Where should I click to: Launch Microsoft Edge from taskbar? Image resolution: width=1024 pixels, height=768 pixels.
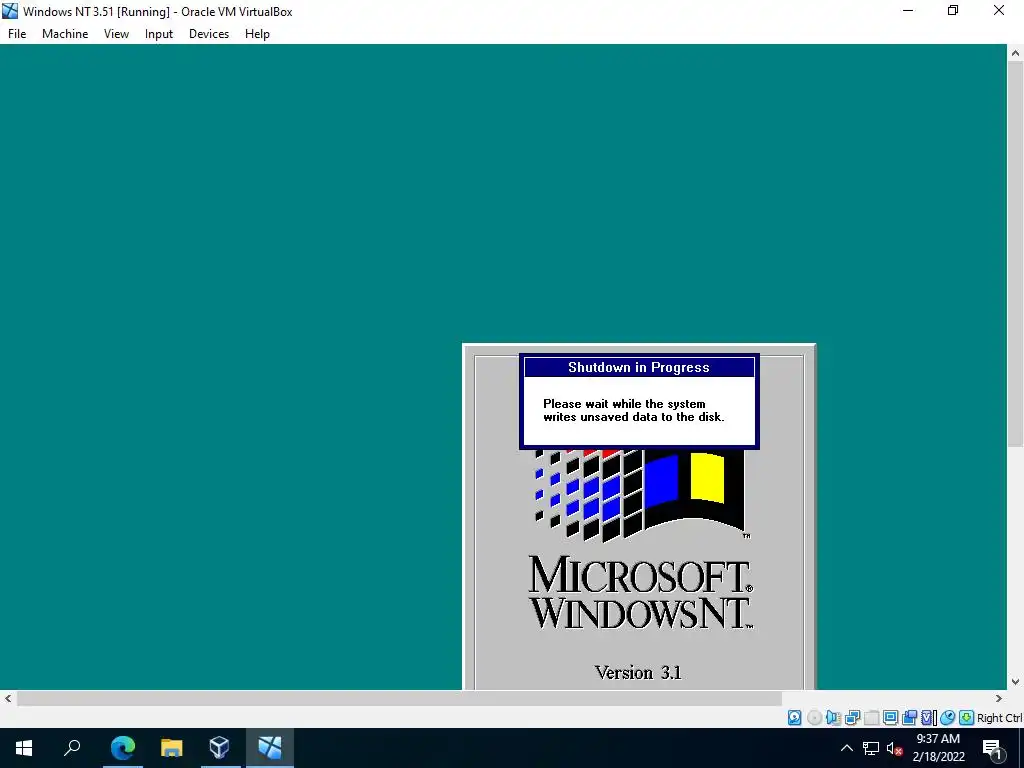(123, 748)
